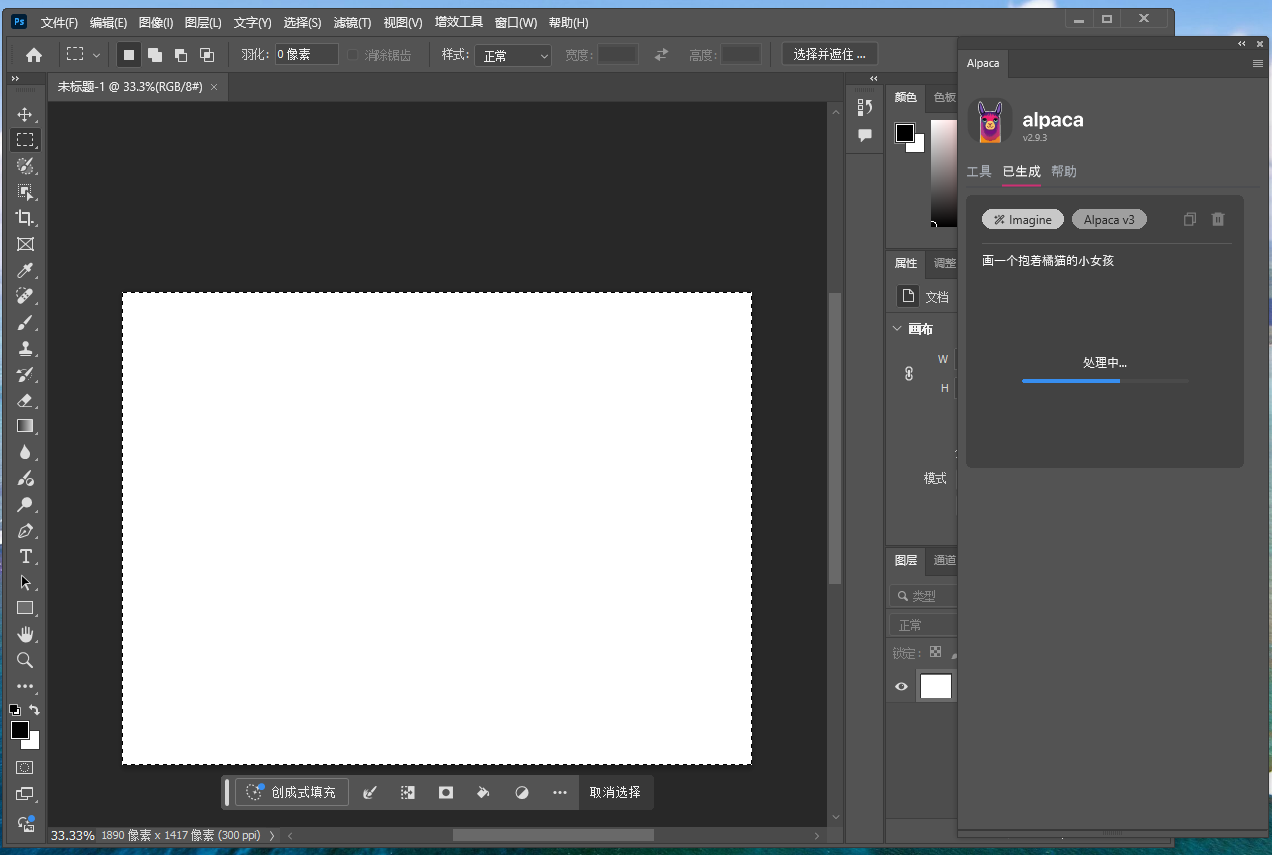
Task: Click the Imagine pill button
Action: coord(1023,219)
